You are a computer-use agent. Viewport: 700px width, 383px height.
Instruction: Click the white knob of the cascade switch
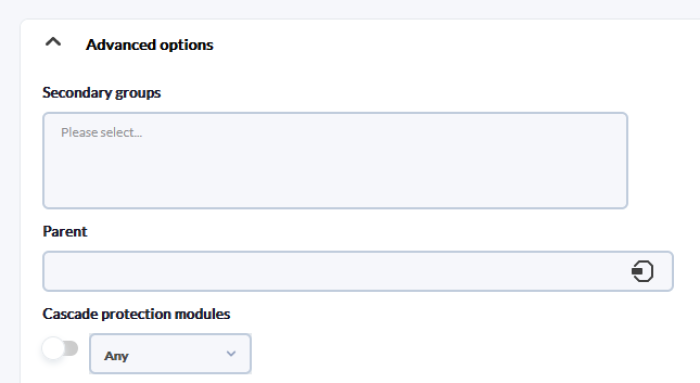54,348
